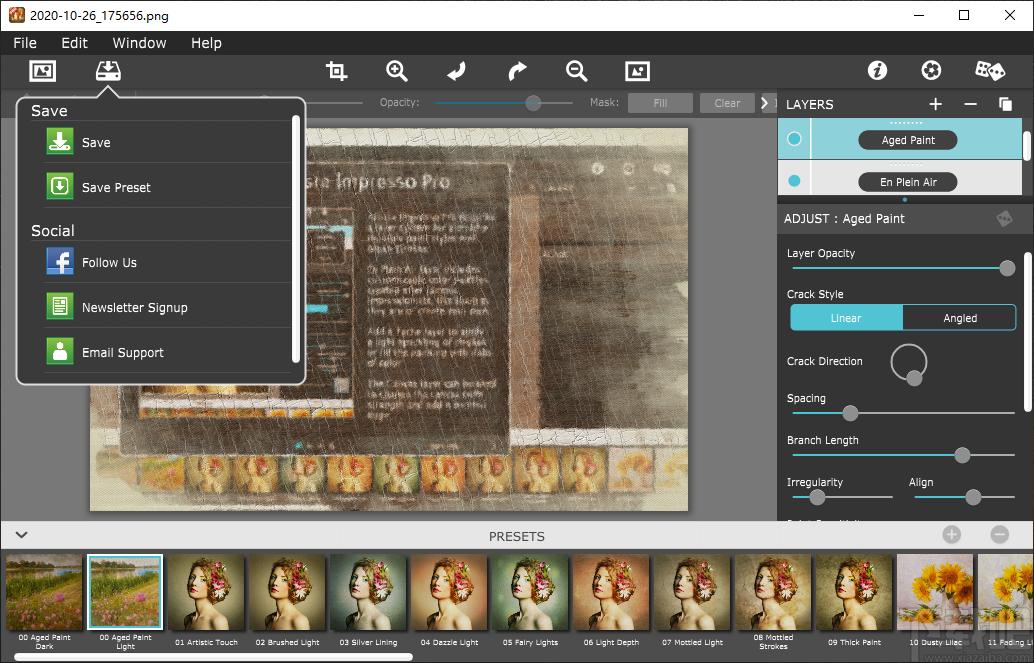1034x663 pixels.
Task: Click the zoom out magnifier icon
Action: (576, 71)
